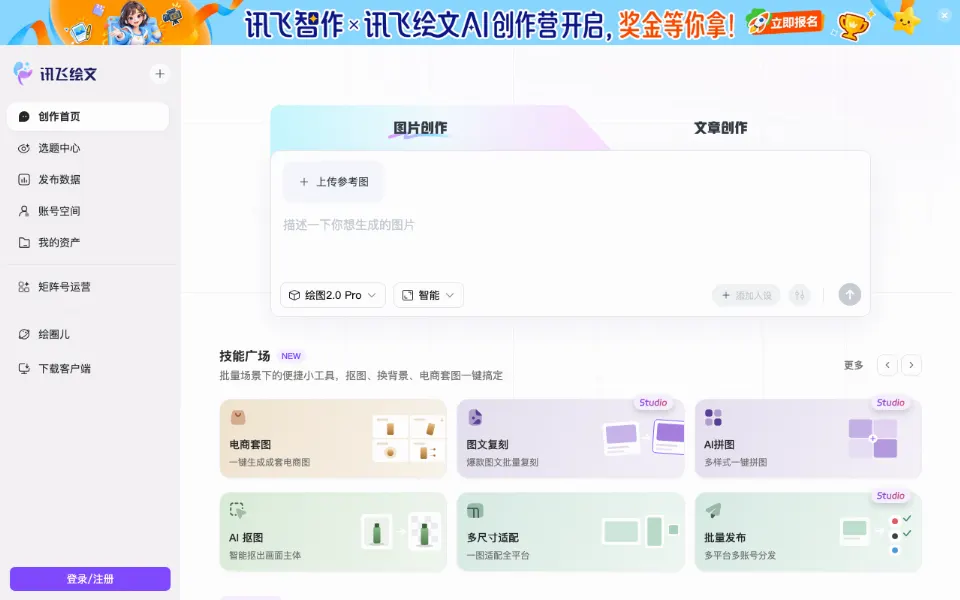Open the 图文复刻 skill card

(571, 438)
